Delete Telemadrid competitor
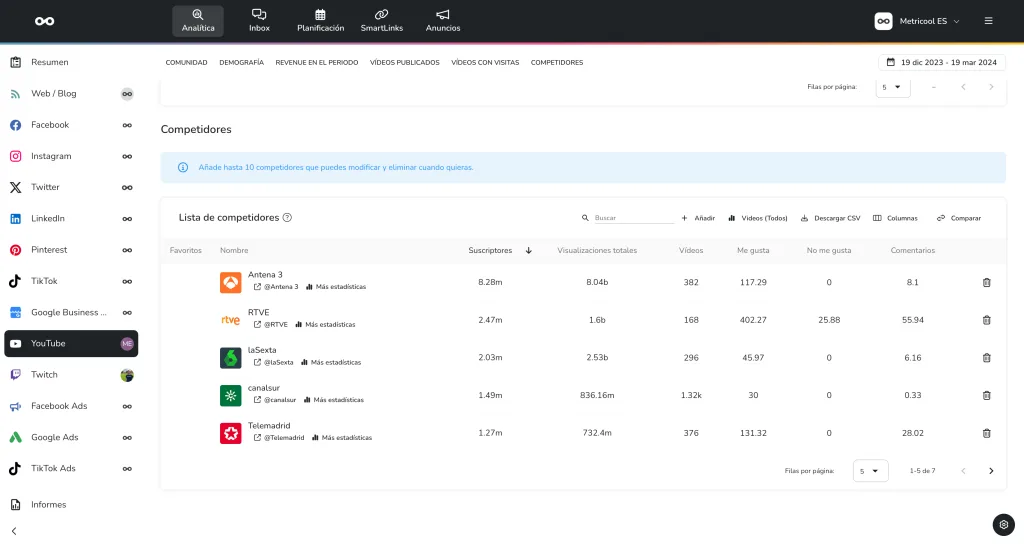 coord(986,433)
